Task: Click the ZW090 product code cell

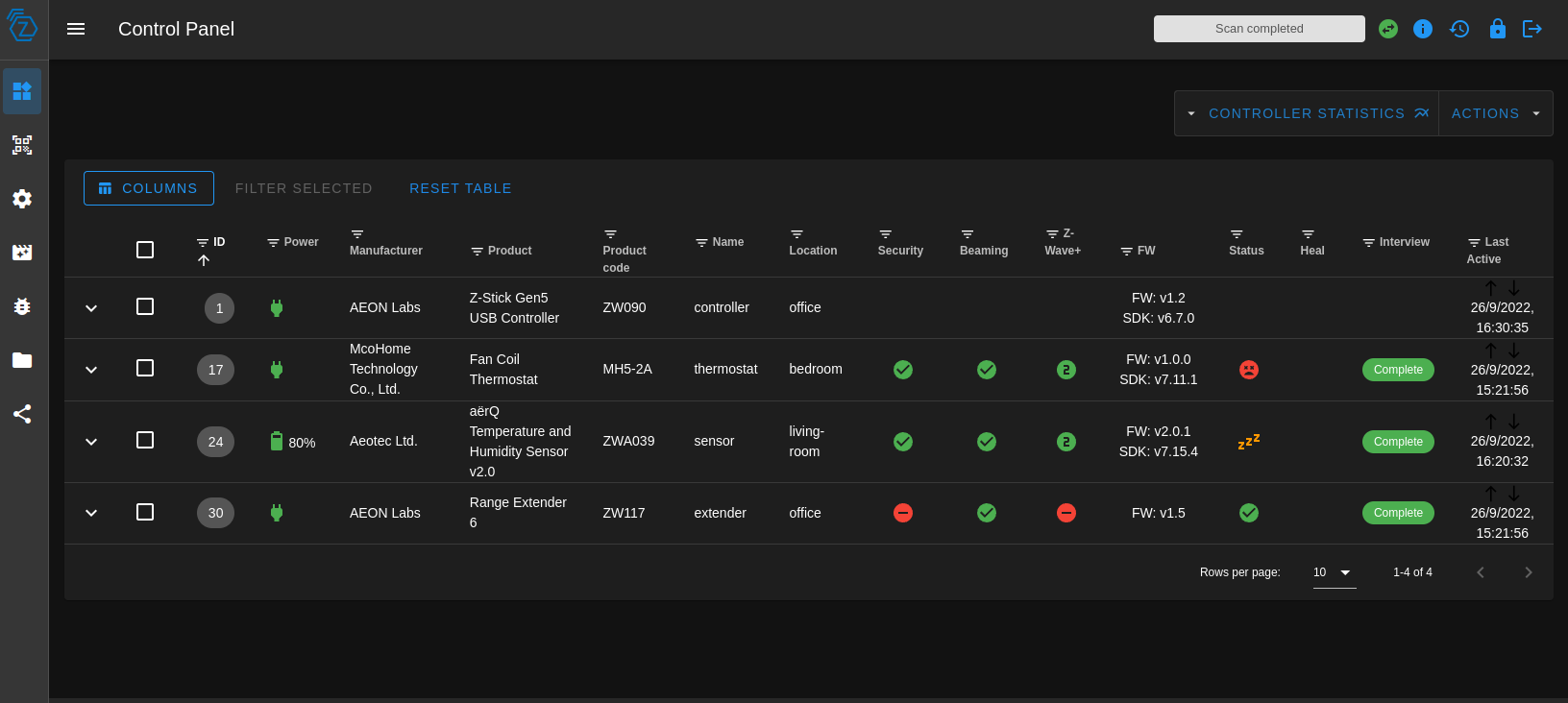Action: pos(625,307)
